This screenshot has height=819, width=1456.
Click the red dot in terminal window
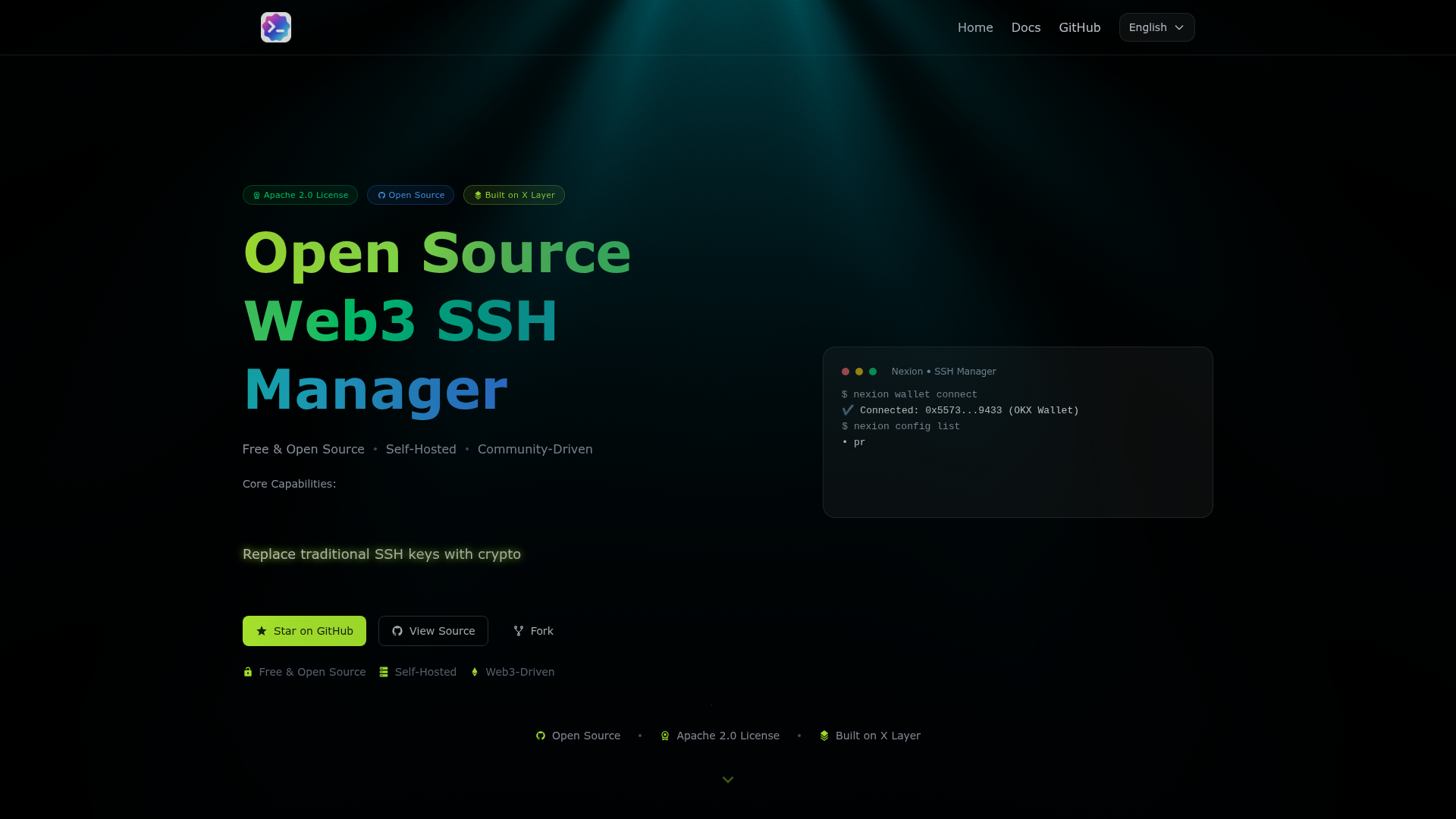(x=846, y=372)
